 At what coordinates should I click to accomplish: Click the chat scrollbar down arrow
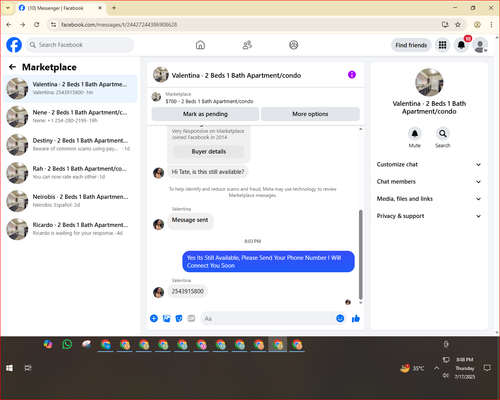[x=360, y=303]
